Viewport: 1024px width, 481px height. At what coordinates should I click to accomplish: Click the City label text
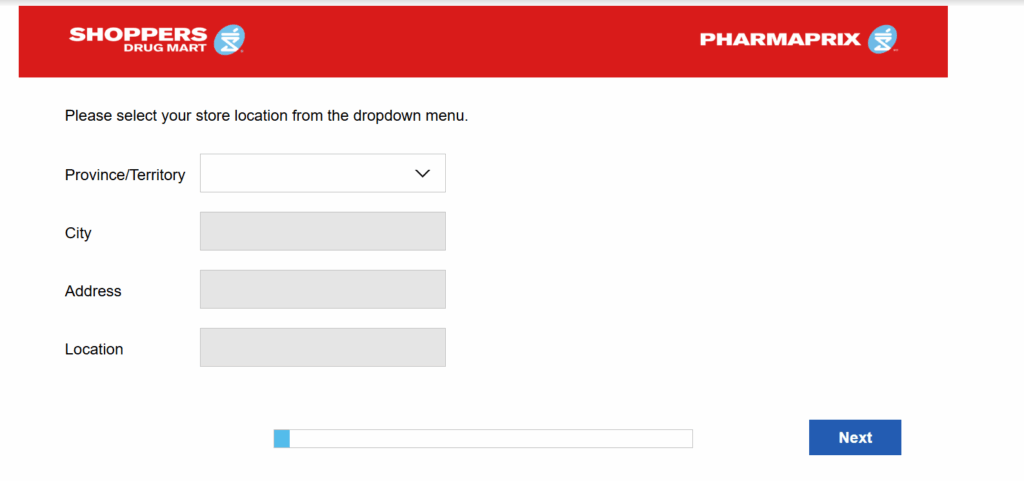(78, 233)
